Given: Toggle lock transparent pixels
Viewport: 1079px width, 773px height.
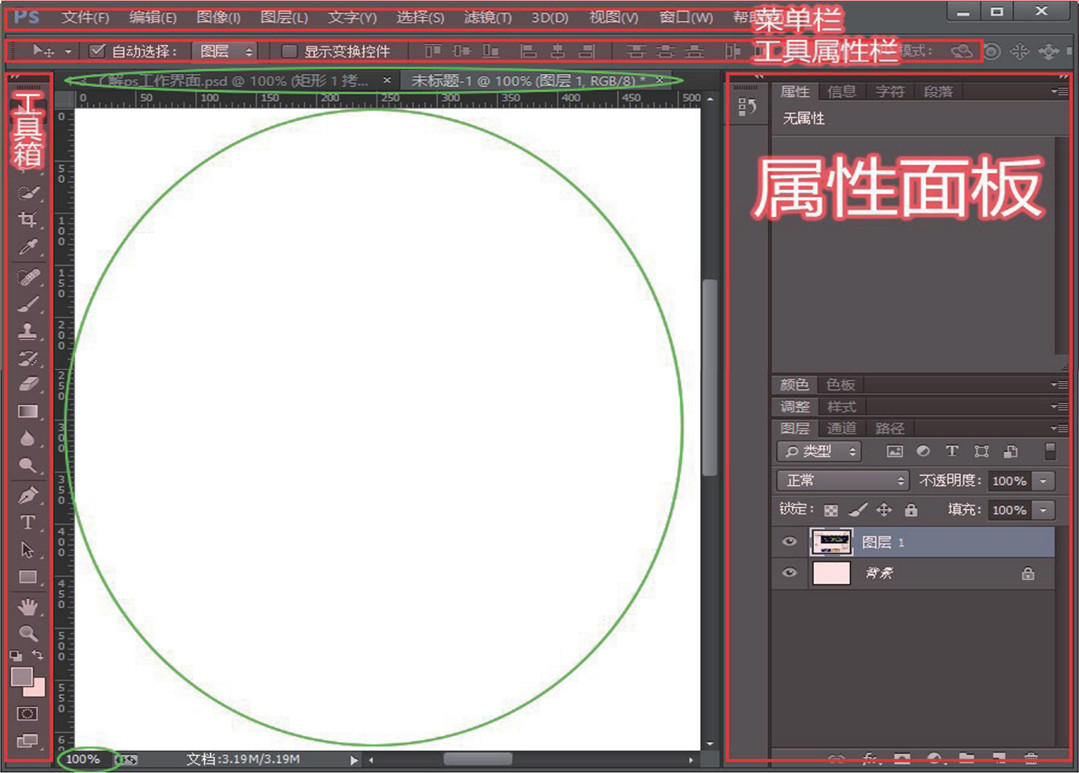Looking at the screenshot, I should [x=831, y=510].
